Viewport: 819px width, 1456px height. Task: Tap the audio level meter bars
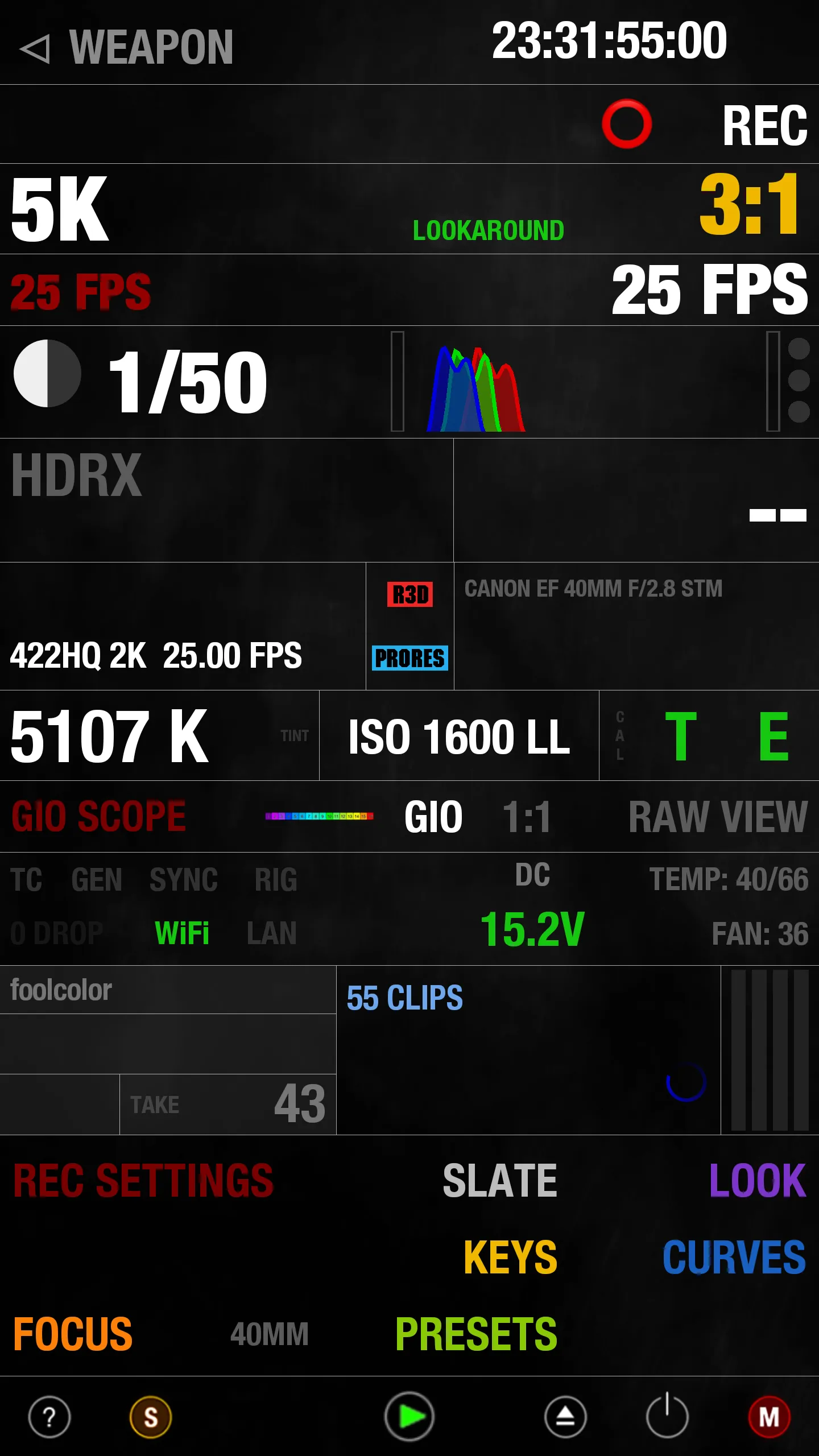[770, 1050]
